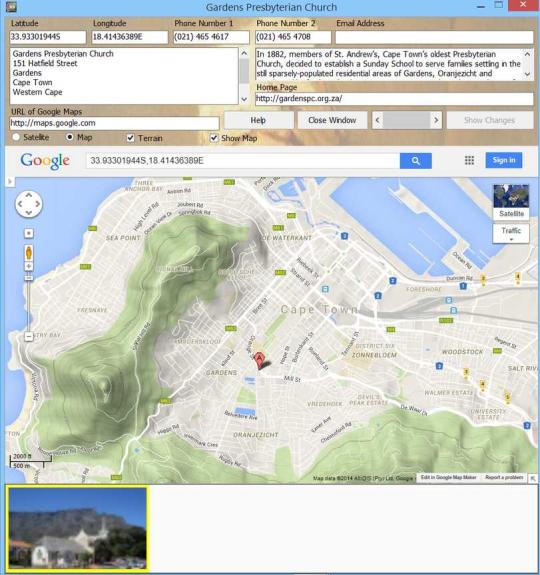Toggle the Terrain checkbox
This screenshot has width=540, height=575.
pyautogui.click(x=130, y=138)
